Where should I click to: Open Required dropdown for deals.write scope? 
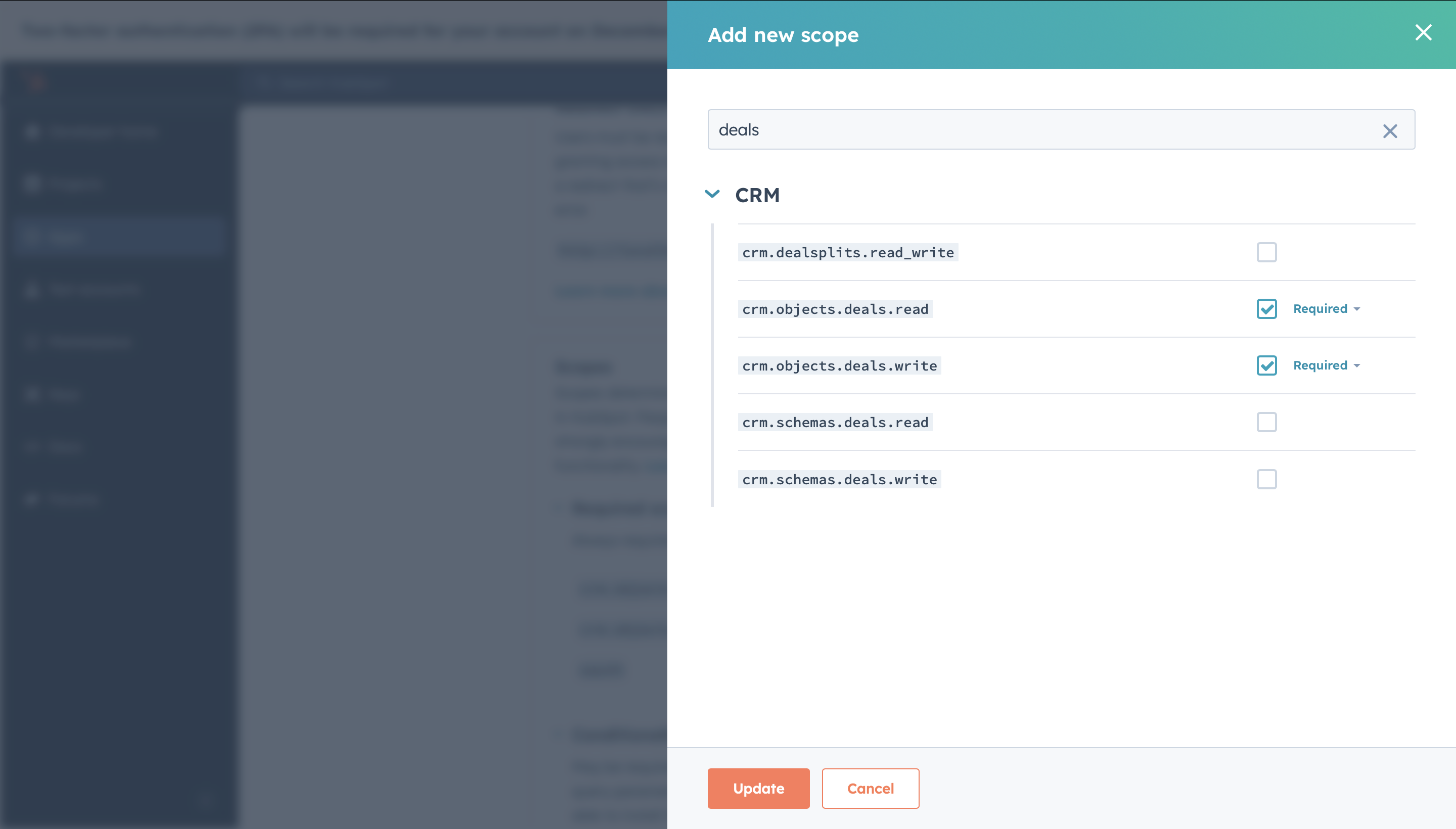point(1326,365)
